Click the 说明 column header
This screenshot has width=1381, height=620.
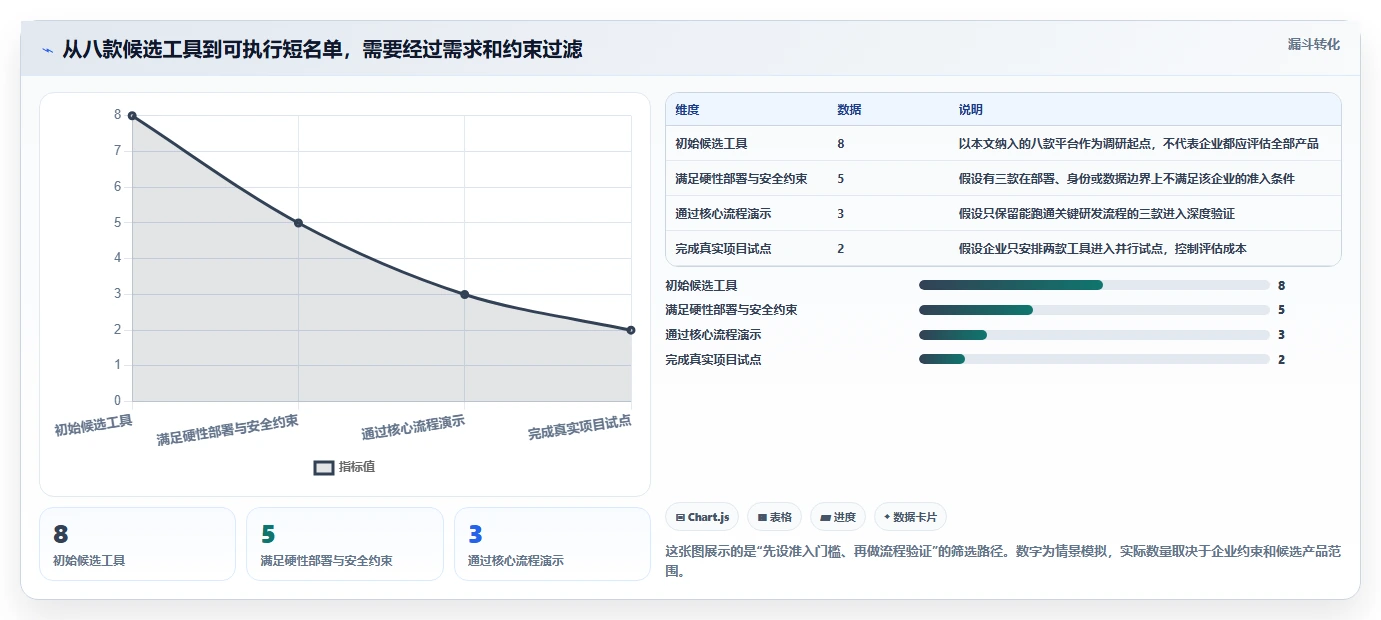970,110
